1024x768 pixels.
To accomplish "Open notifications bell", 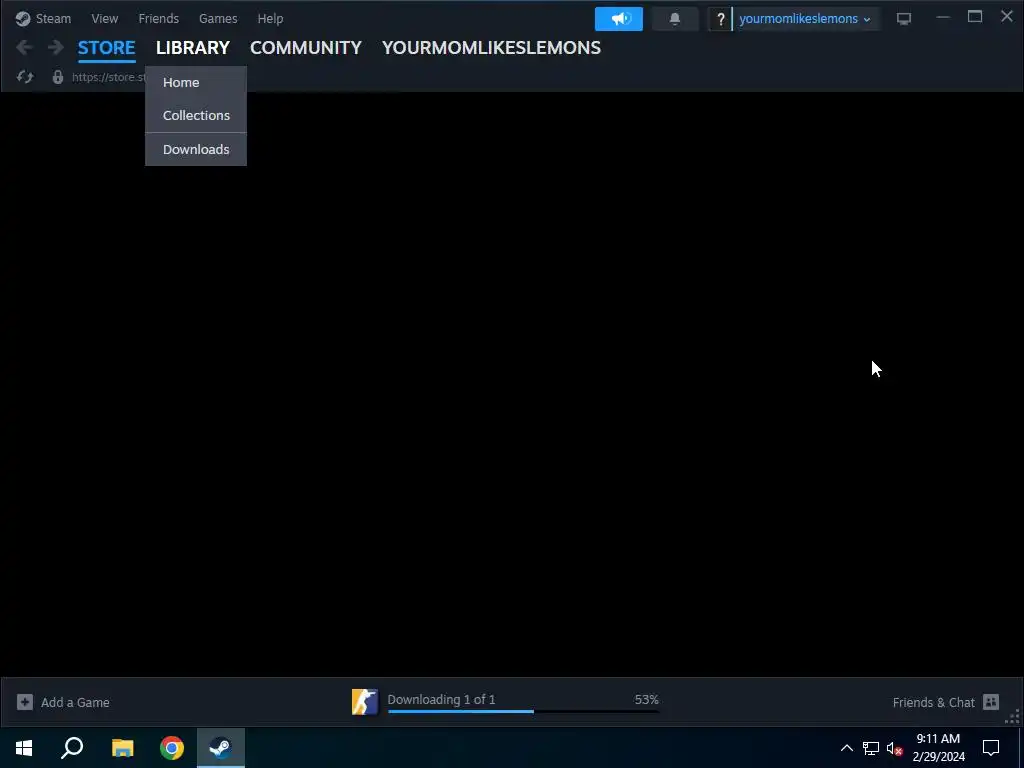I will tap(675, 19).
